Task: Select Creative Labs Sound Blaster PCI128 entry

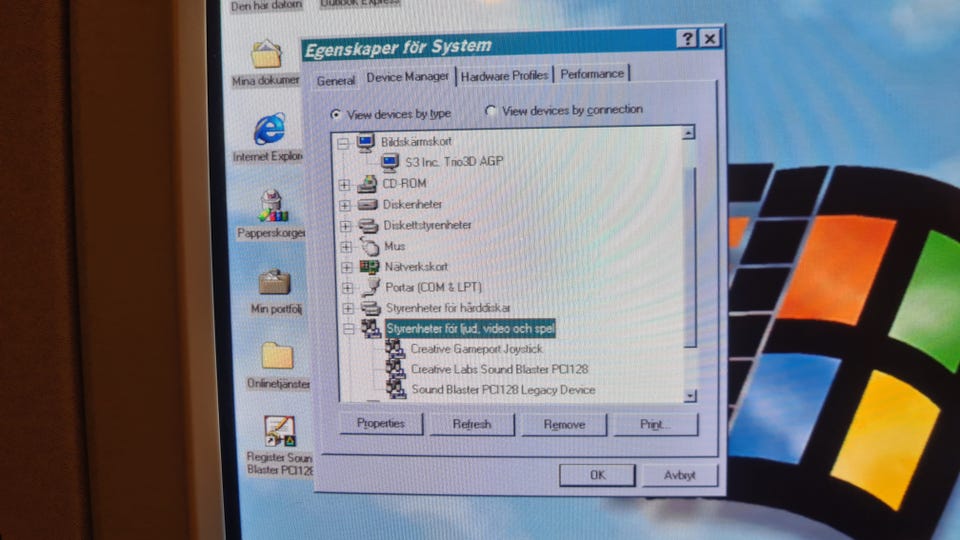Action: [x=500, y=369]
